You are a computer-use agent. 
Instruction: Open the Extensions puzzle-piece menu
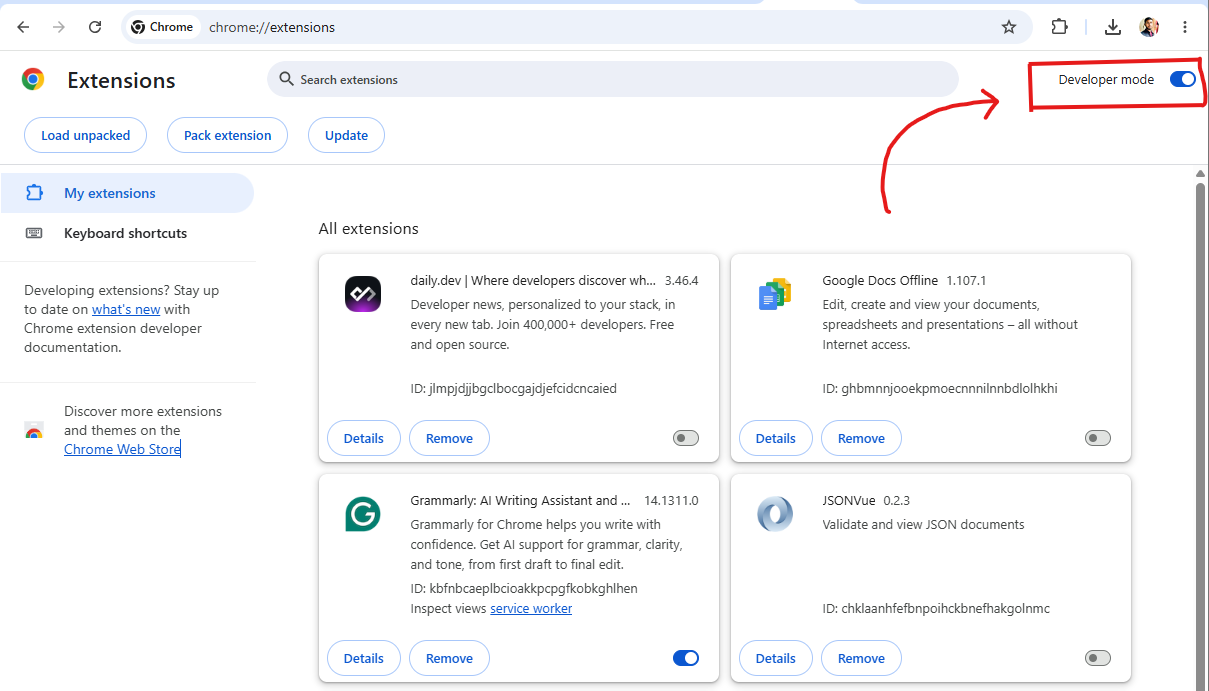1060,27
